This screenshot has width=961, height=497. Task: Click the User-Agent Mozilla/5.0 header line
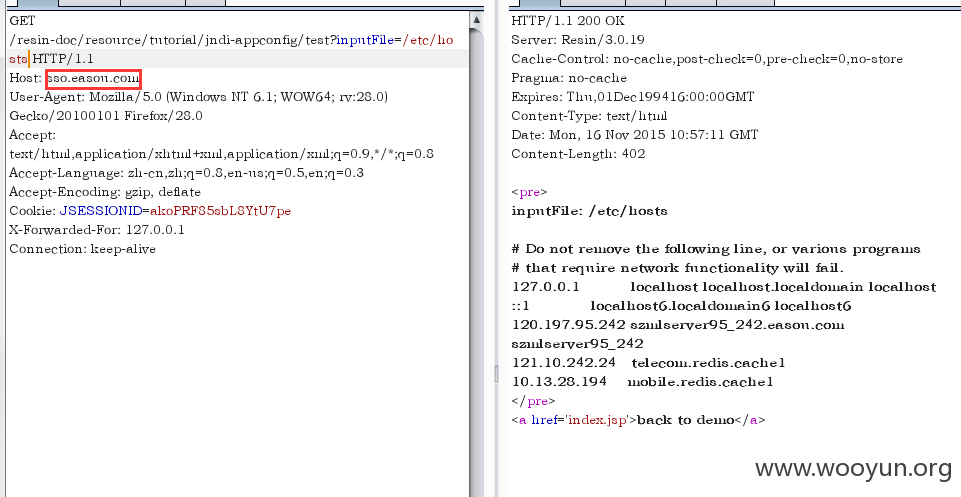(x=199, y=97)
